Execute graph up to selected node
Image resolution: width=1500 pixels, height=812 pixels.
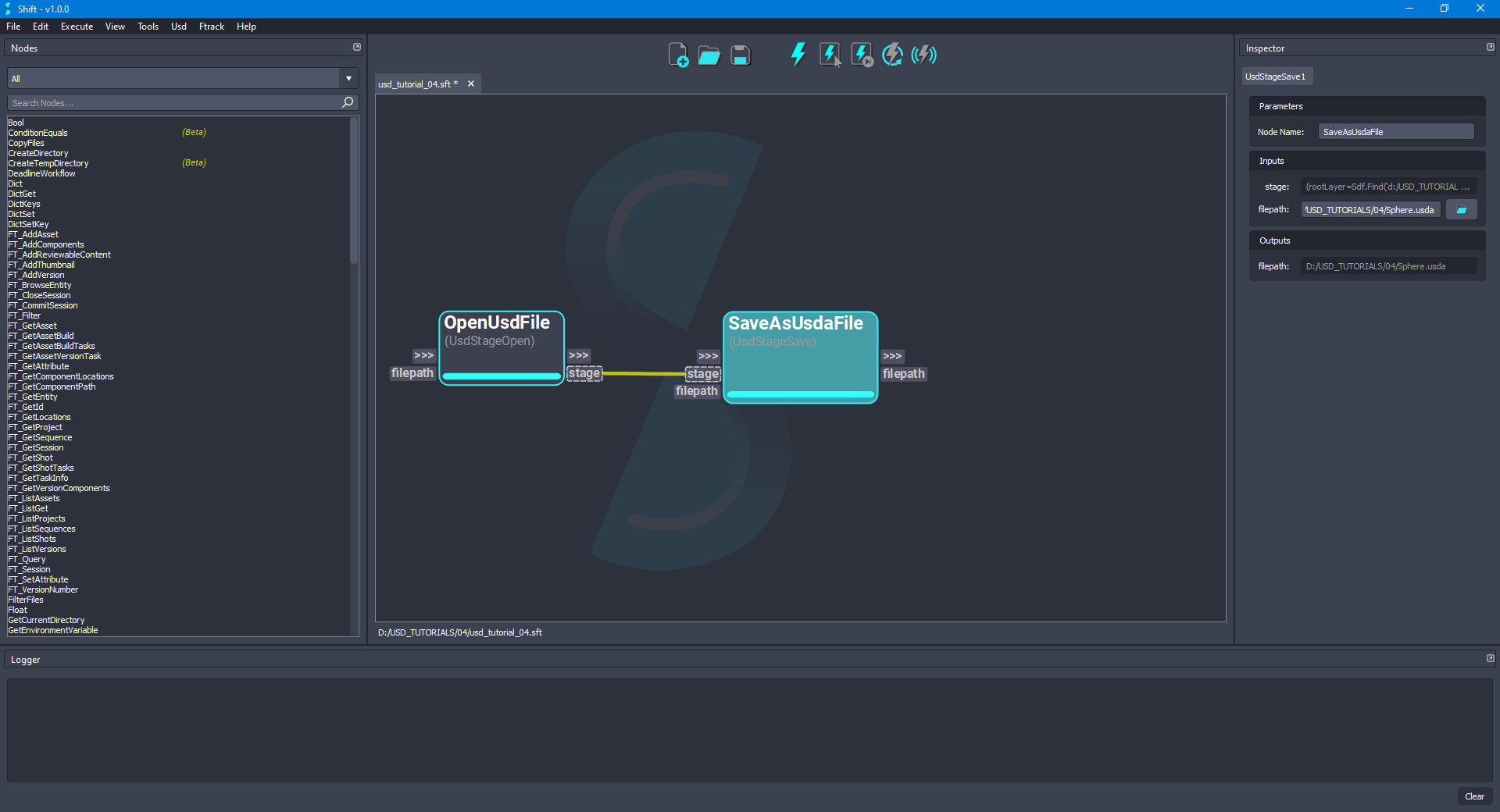tap(860, 55)
